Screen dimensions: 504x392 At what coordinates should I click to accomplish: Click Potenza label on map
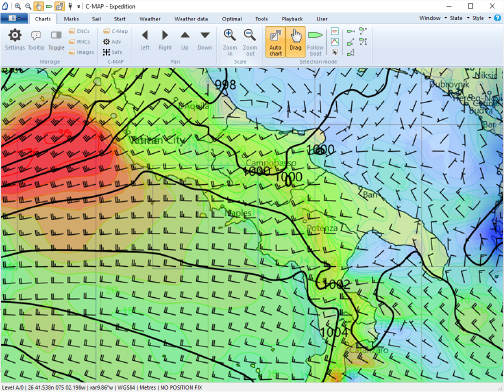(322, 228)
